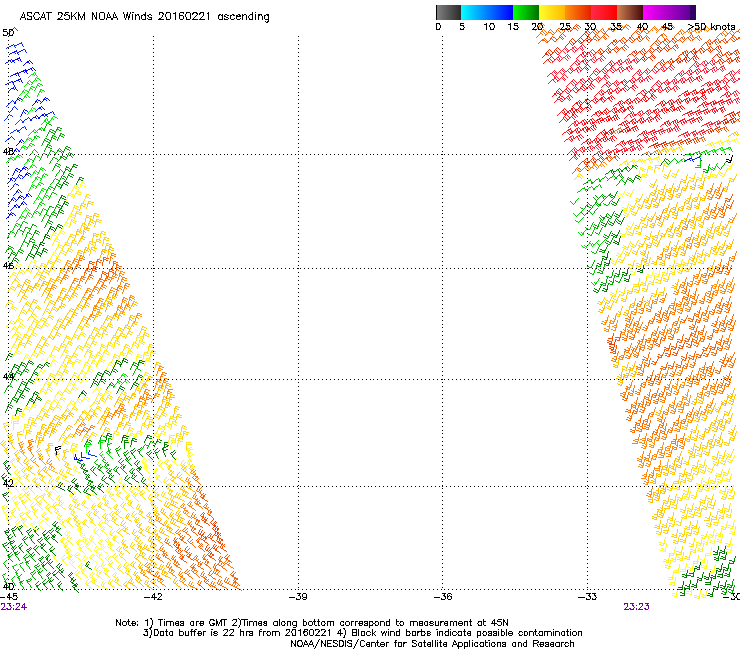Image resolution: width=740 pixels, height=650 pixels.
Task: Click the latitude label 42
Action: [x=8, y=483]
